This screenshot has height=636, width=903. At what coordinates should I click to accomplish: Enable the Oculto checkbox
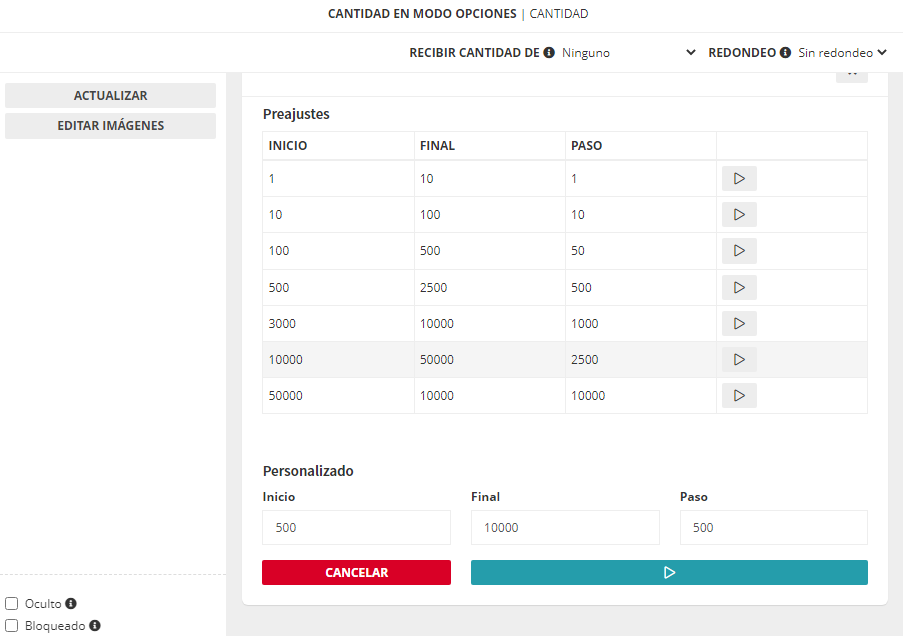pos(12,604)
